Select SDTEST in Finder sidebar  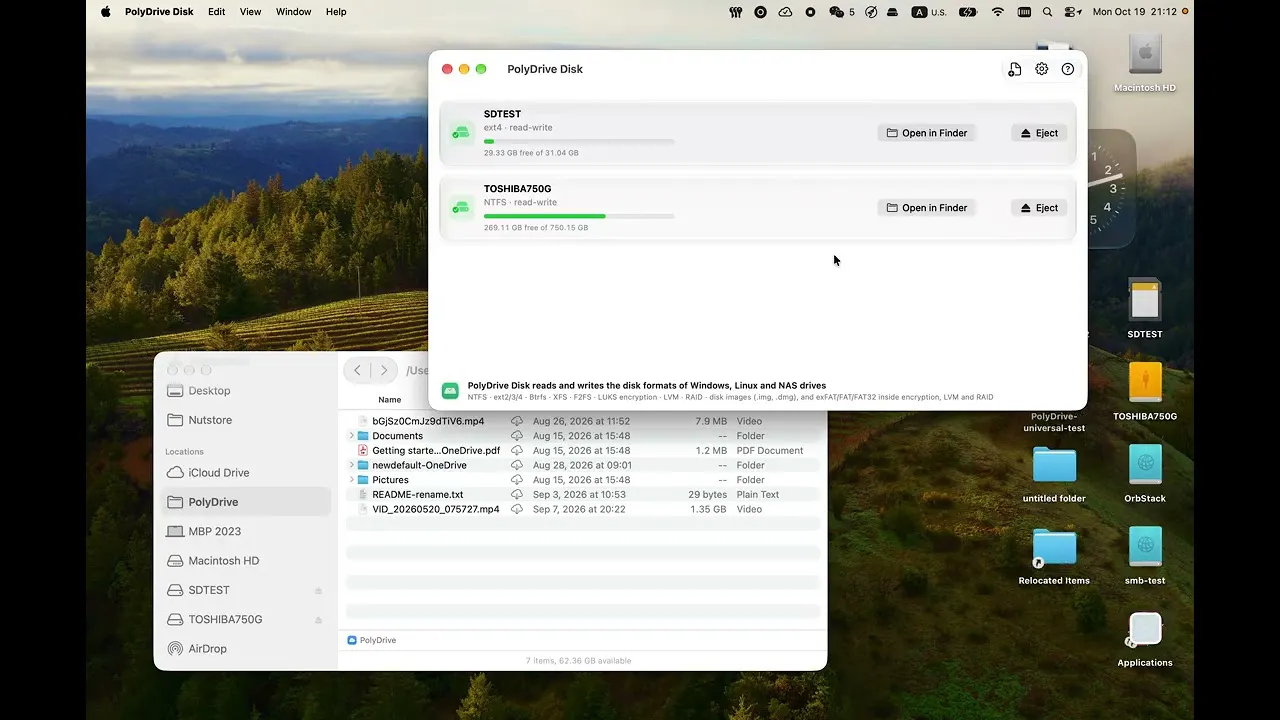pyautogui.click(x=246, y=590)
